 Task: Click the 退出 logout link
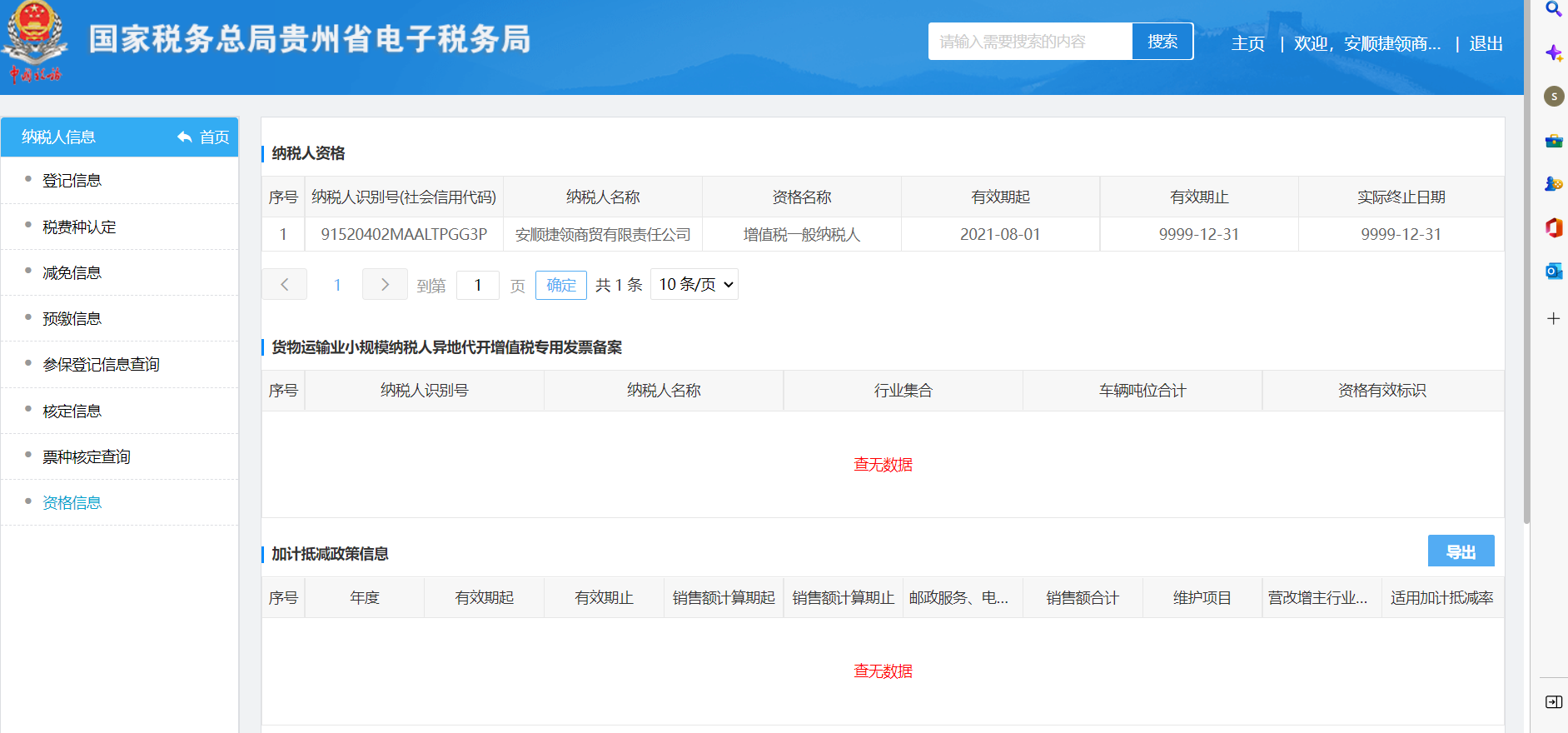pyautogui.click(x=1486, y=43)
